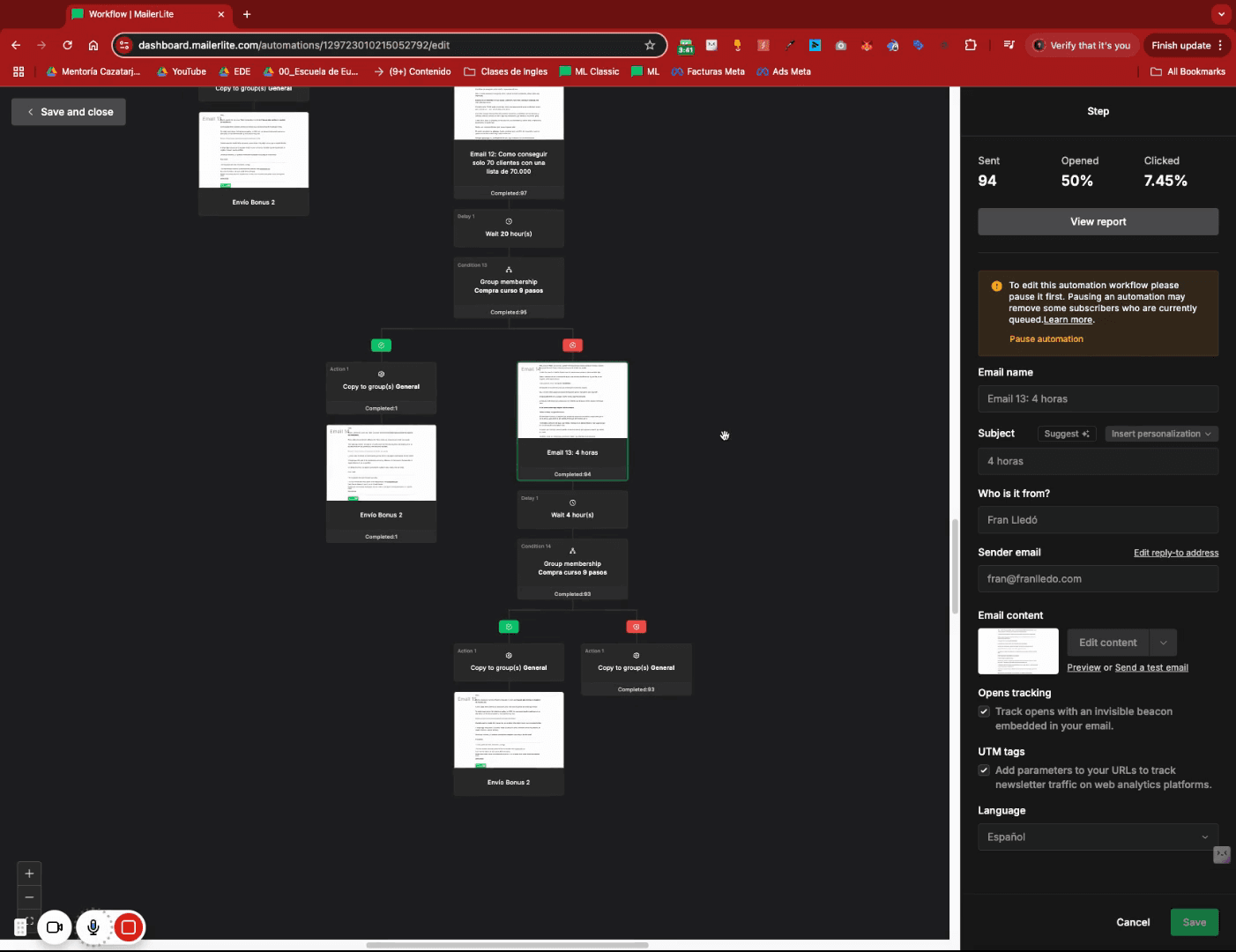Click Verify that it's you profile button
The width and height of the screenshot is (1236, 952).
point(1082,45)
